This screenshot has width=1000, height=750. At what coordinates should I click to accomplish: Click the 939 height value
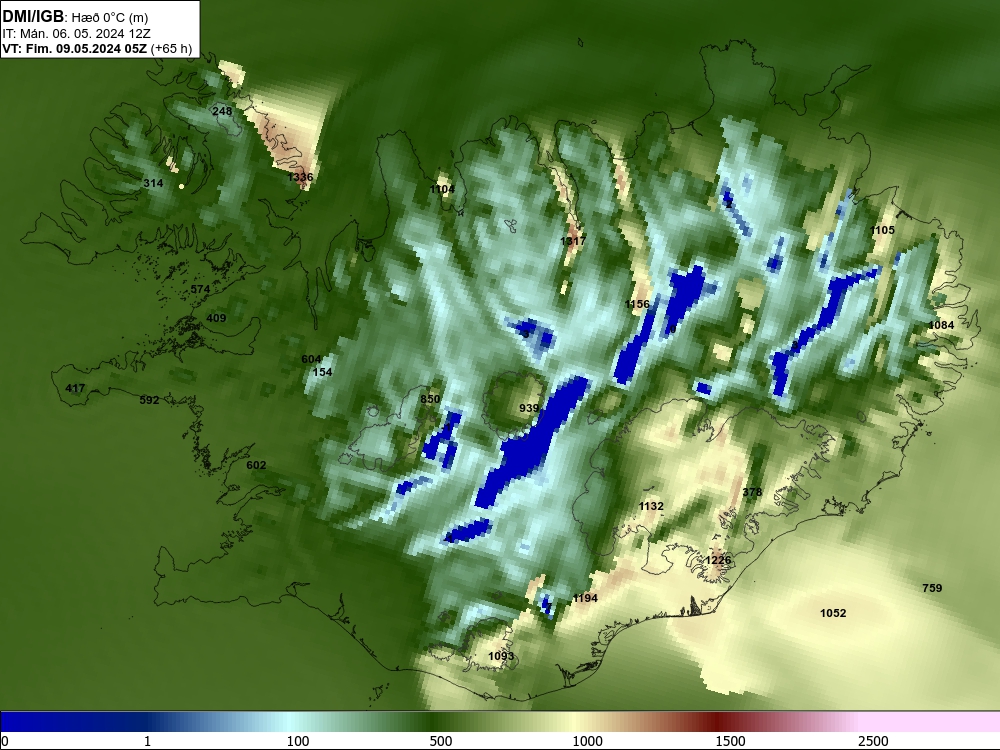(529, 409)
